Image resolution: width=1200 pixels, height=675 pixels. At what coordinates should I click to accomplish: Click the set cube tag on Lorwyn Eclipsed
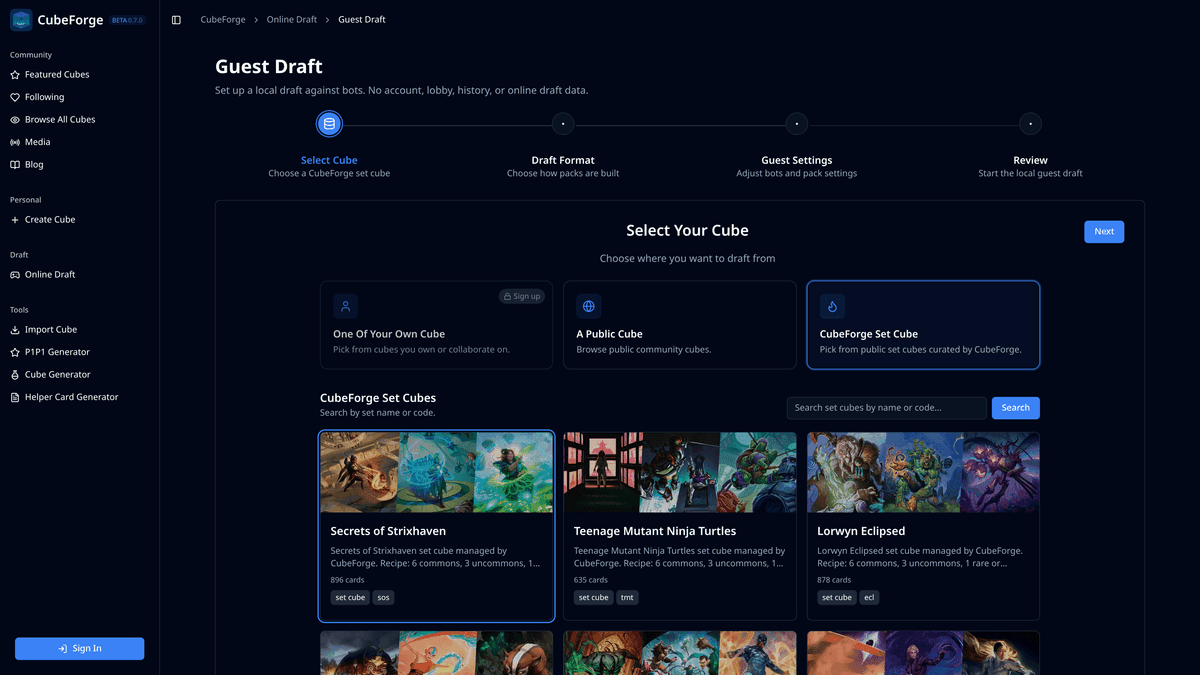(x=837, y=598)
